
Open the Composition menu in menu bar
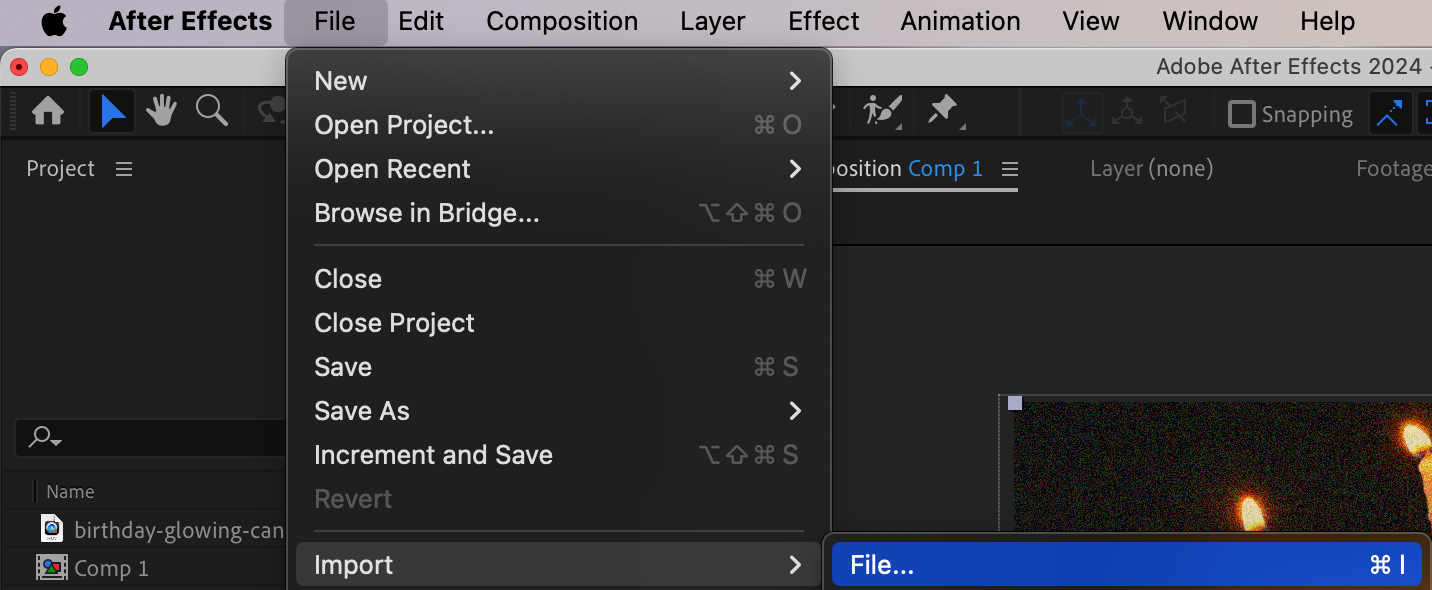click(x=562, y=21)
